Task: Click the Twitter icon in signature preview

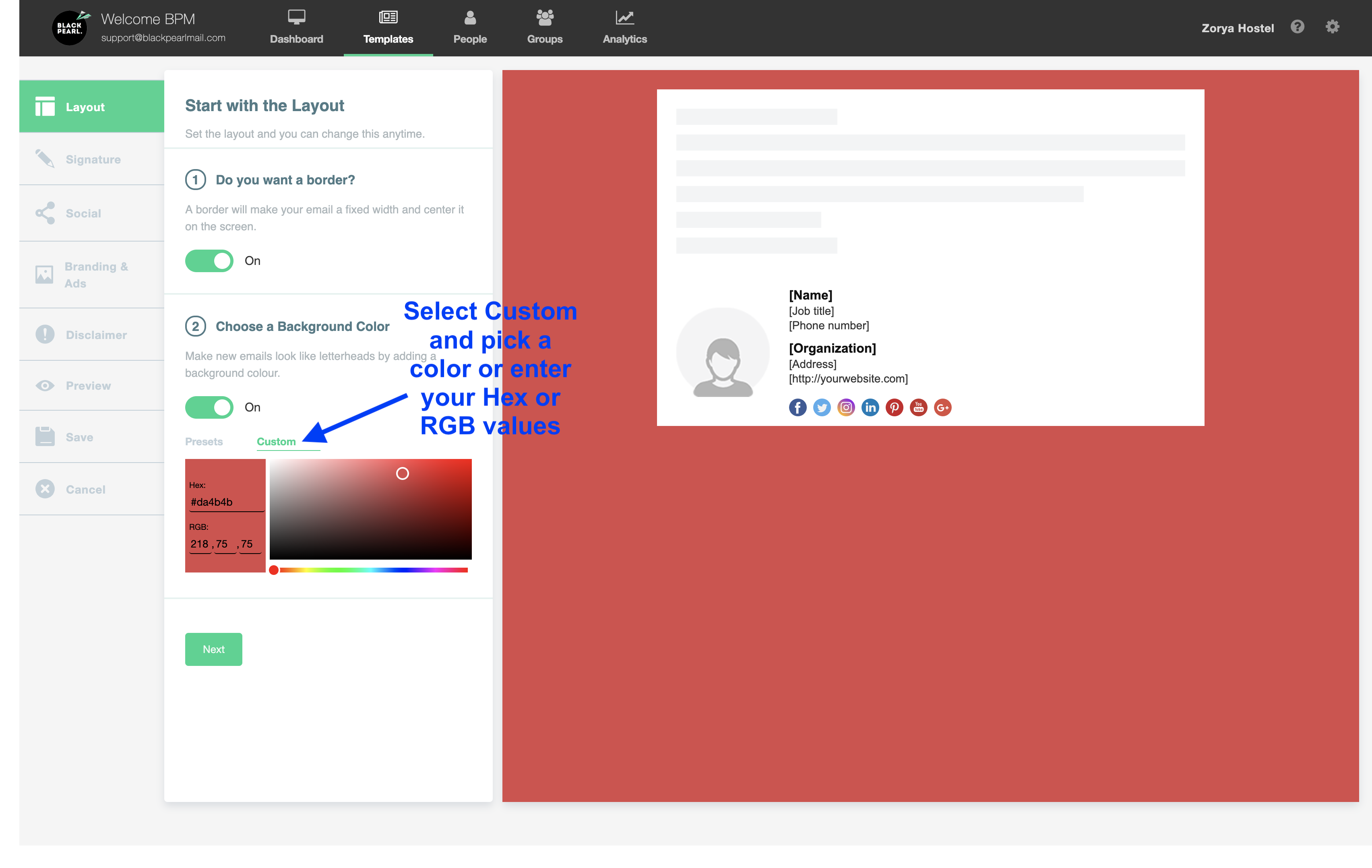Action: (822, 407)
